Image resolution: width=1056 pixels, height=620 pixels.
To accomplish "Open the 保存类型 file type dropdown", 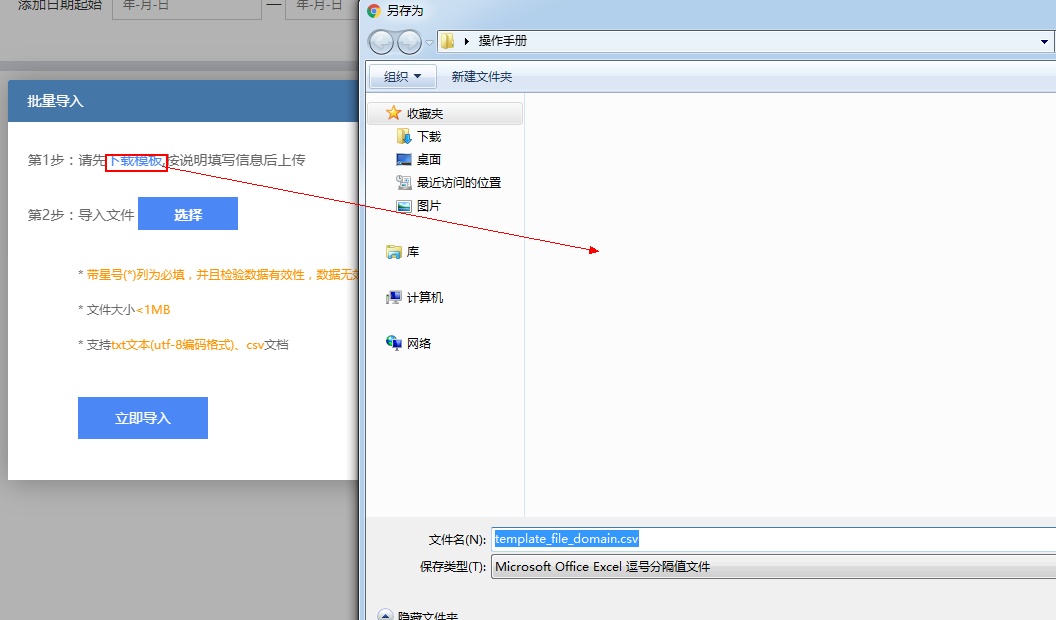I will [770, 566].
